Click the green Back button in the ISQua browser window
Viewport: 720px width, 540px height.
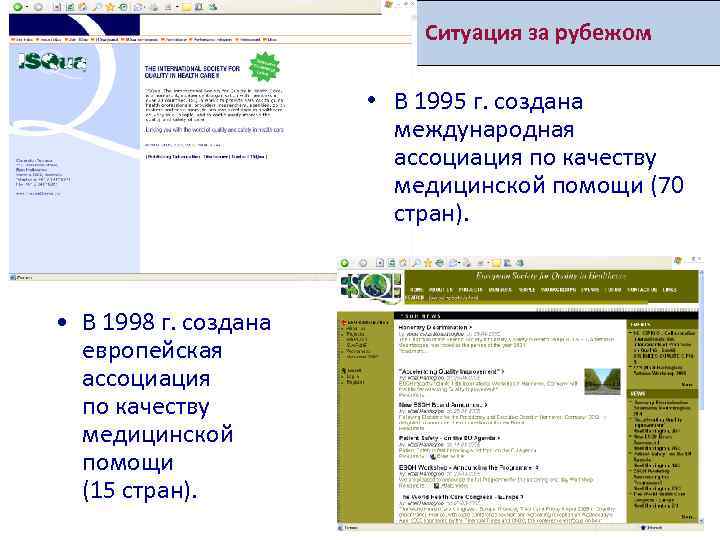click(18, 7)
